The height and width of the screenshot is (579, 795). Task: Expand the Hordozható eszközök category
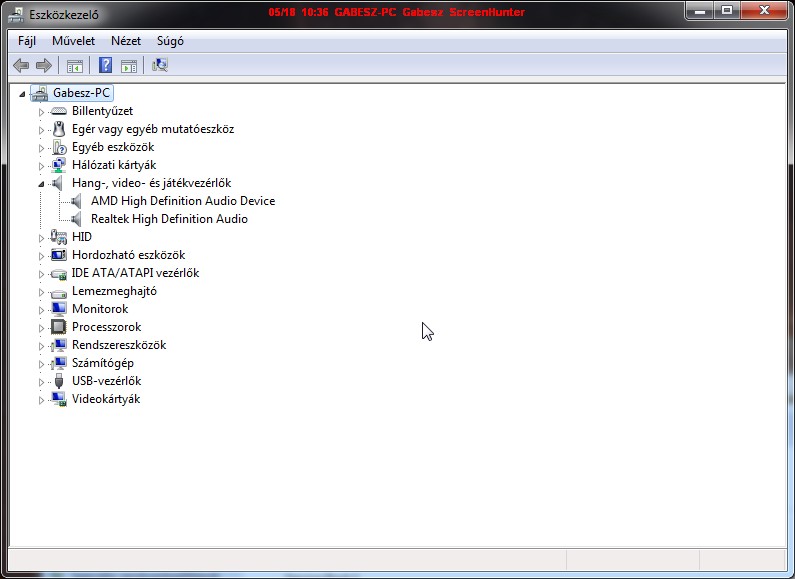pyautogui.click(x=41, y=256)
